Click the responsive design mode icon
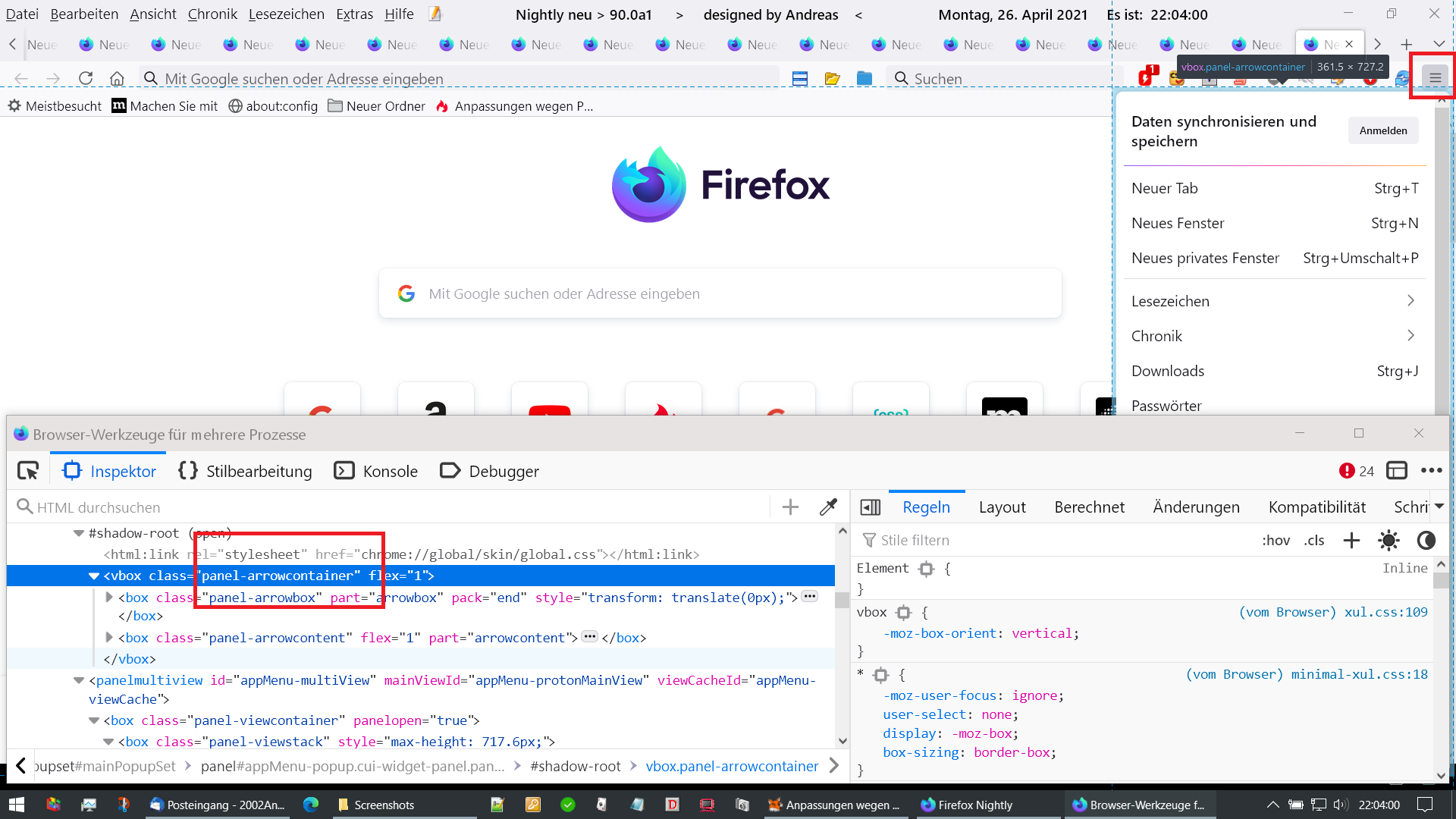 point(1397,471)
